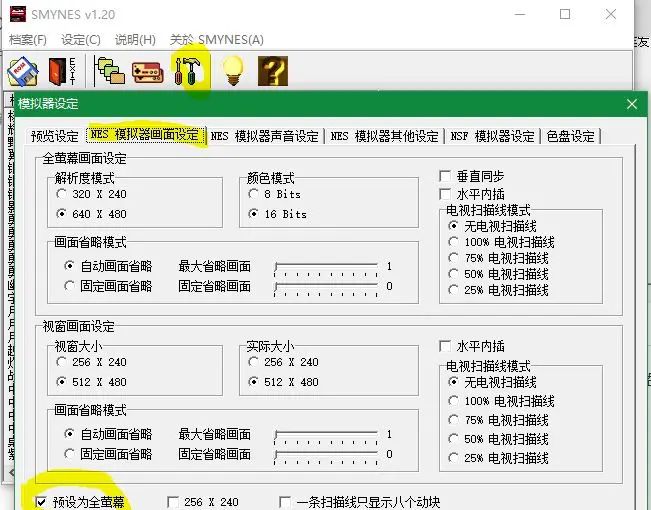
Task: Switch to NSF 模拟器设定 tab
Action: 492,136
